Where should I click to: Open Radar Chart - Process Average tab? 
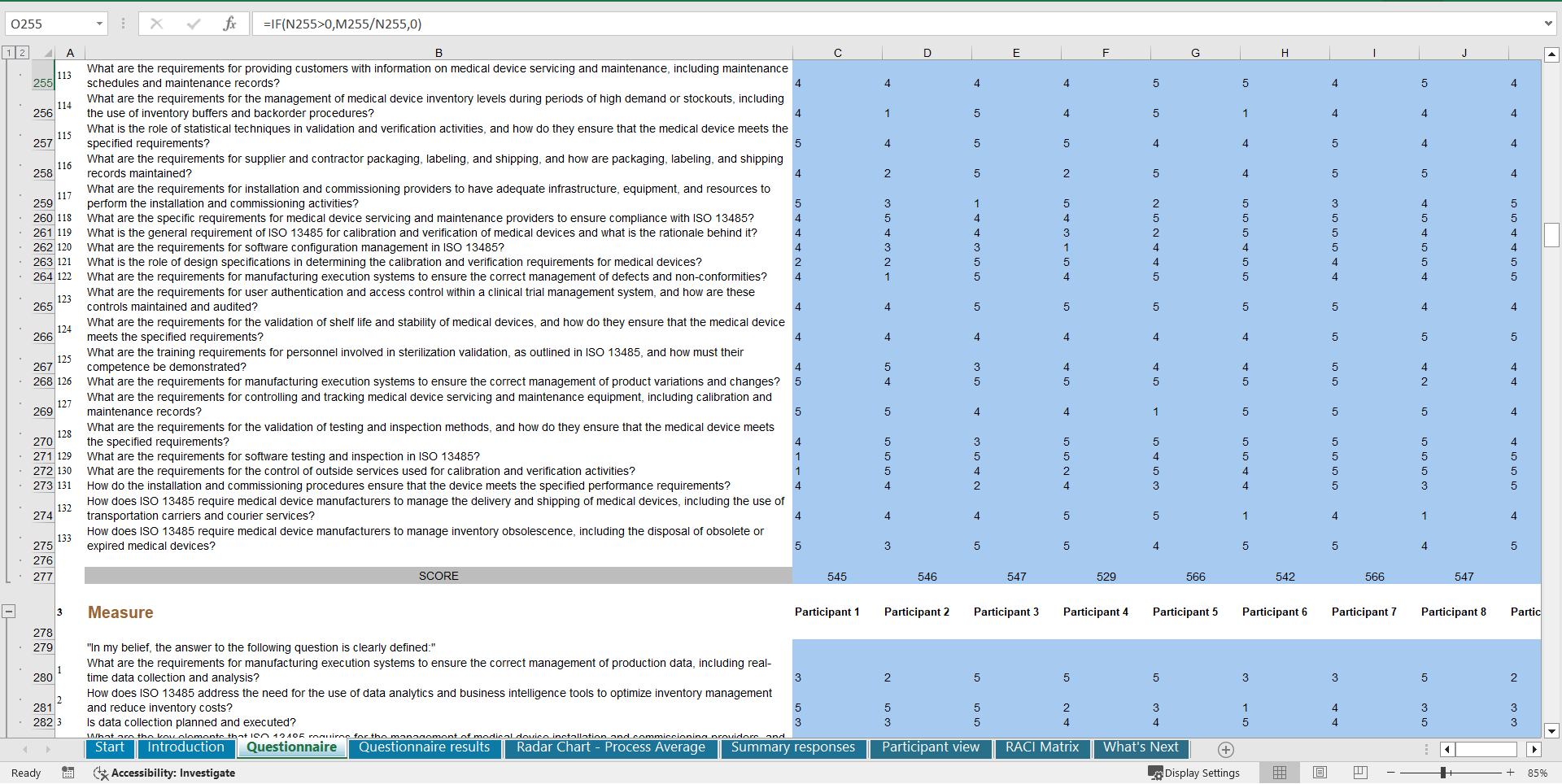click(x=611, y=747)
